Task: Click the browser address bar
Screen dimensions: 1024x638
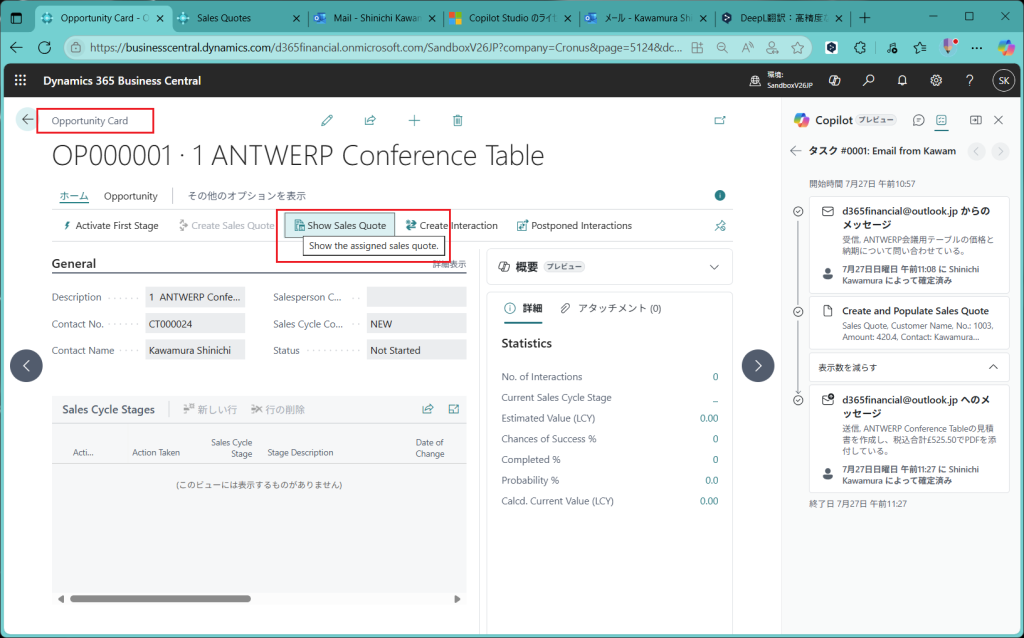Action: 385,48
